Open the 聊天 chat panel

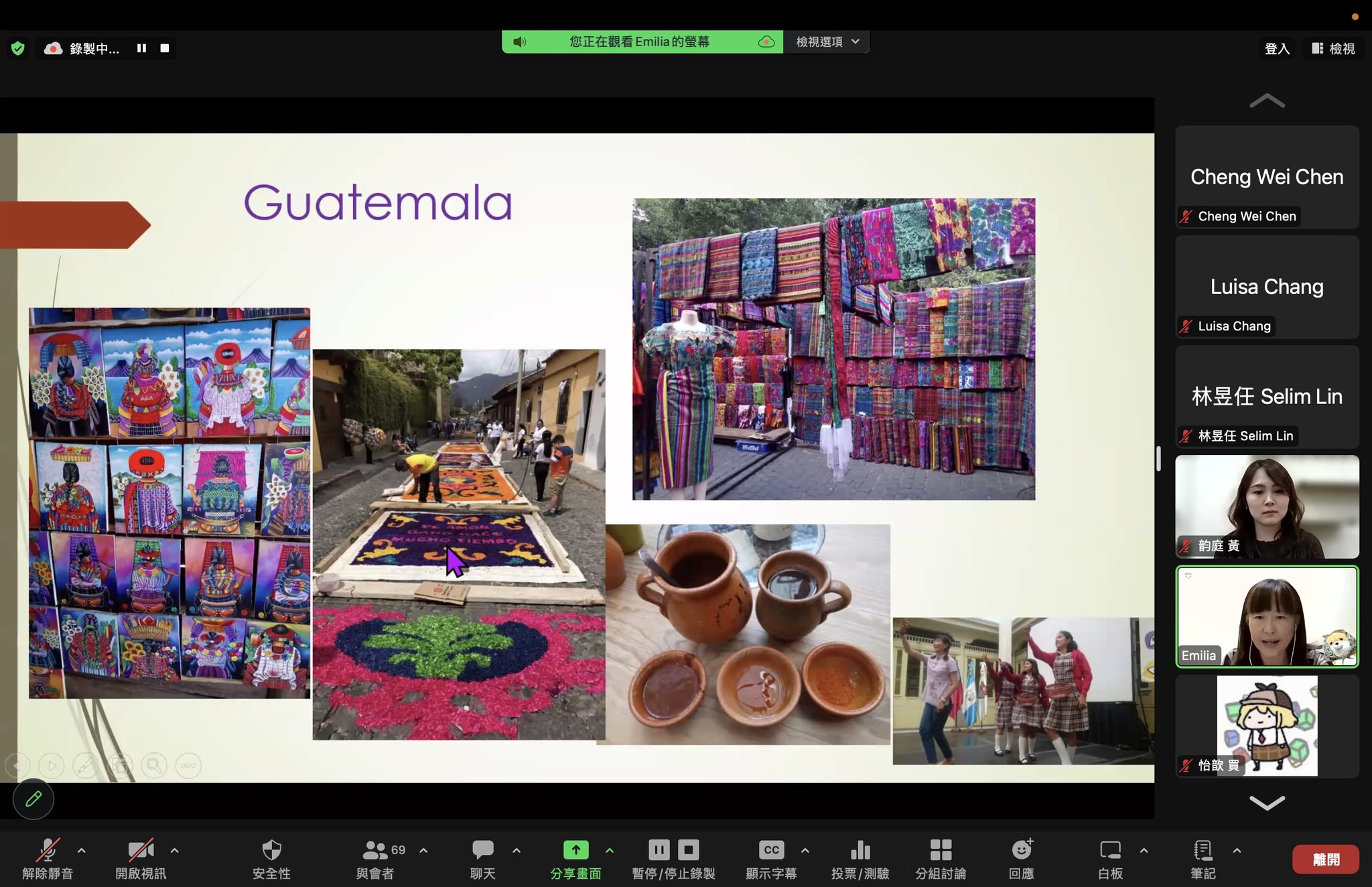(x=482, y=859)
